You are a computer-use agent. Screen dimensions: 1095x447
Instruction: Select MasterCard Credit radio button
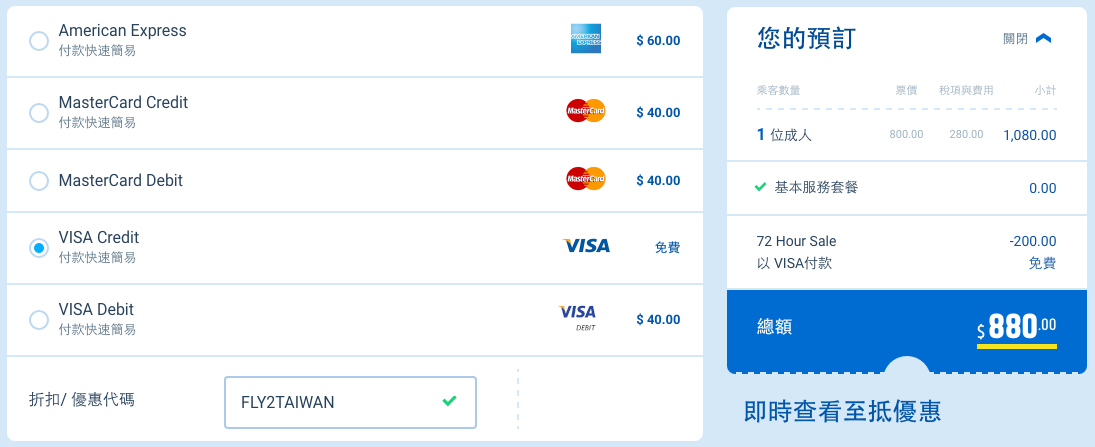click(38, 112)
